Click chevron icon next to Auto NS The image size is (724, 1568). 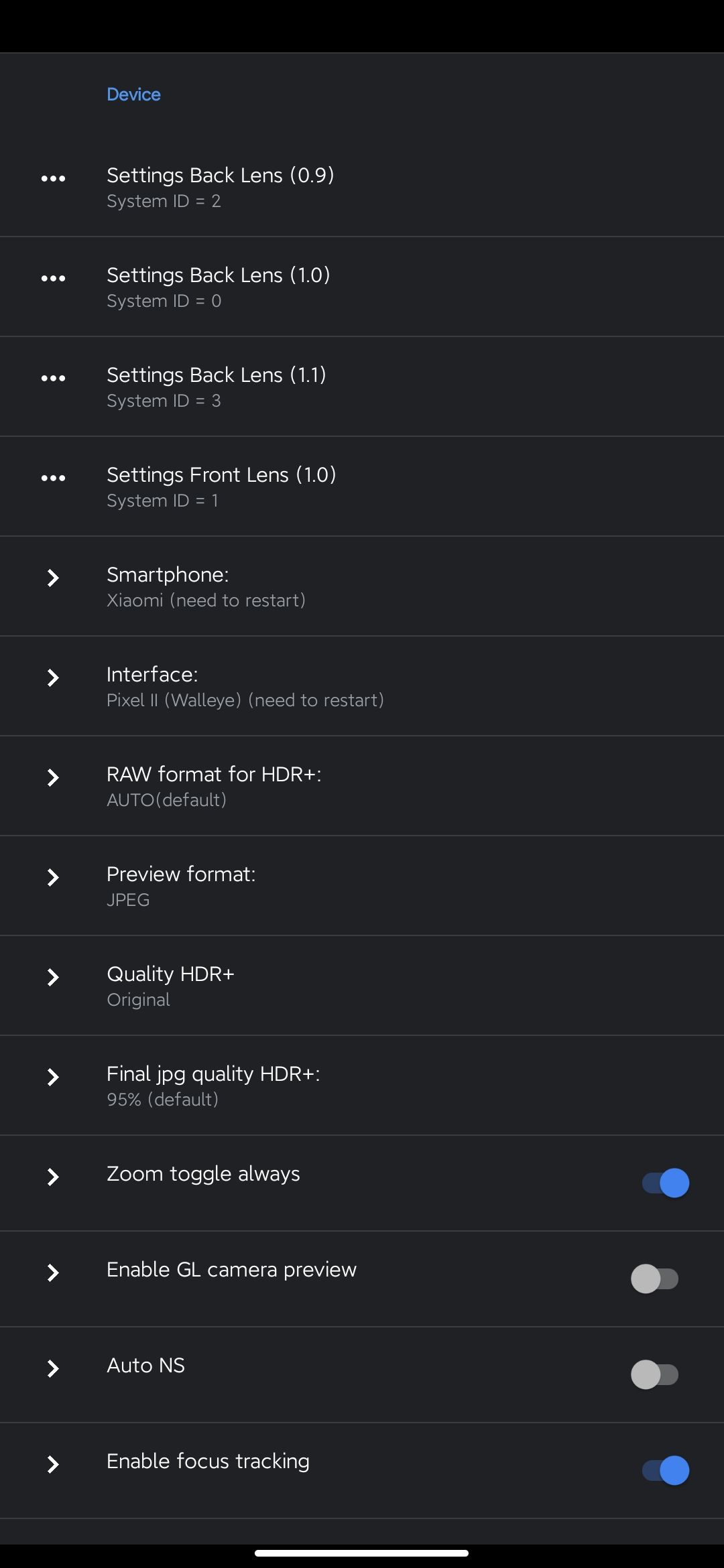tap(53, 1368)
